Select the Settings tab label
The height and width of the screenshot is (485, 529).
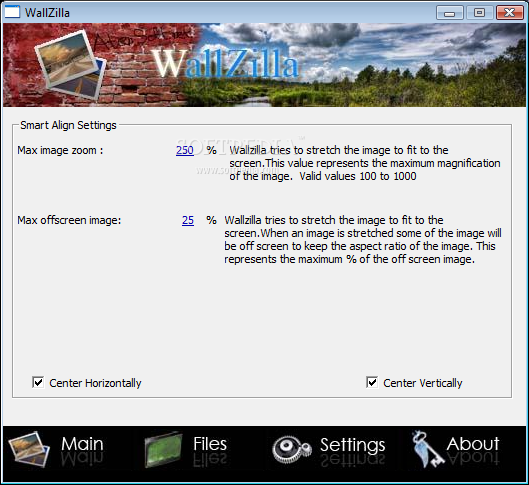tap(353, 445)
